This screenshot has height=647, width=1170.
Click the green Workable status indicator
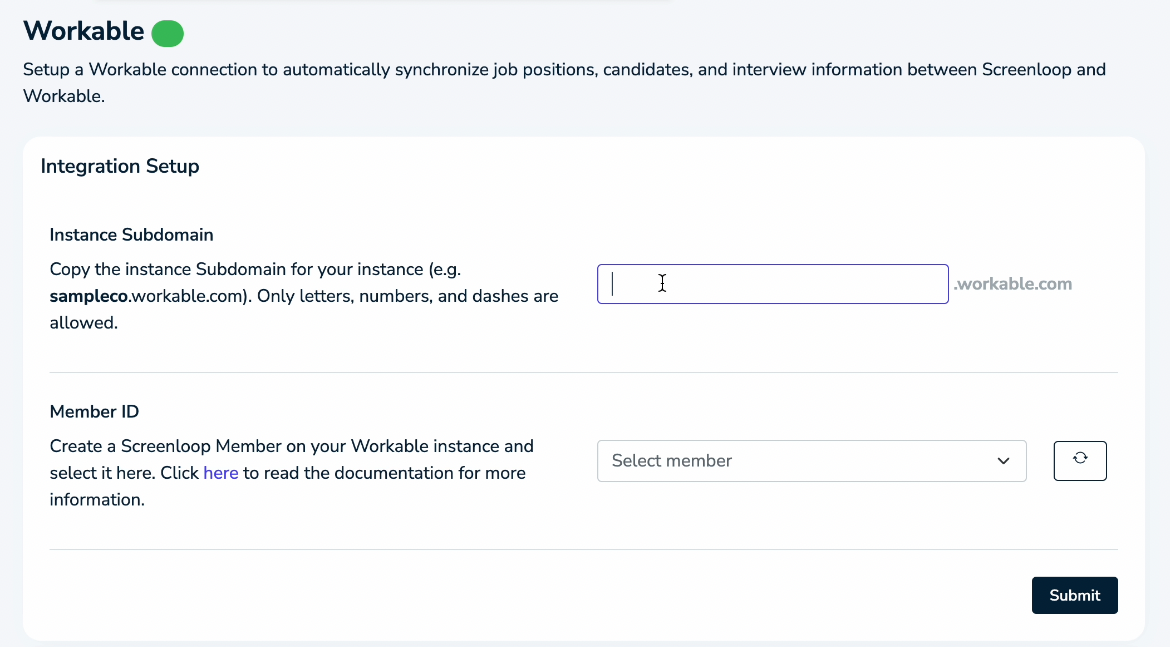[167, 34]
